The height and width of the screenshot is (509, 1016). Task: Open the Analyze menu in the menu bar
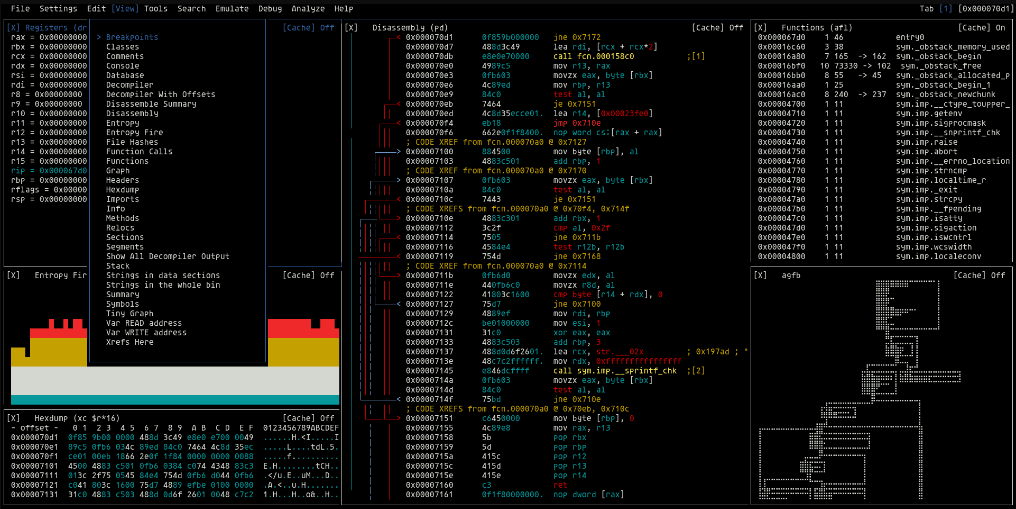(307, 8)
